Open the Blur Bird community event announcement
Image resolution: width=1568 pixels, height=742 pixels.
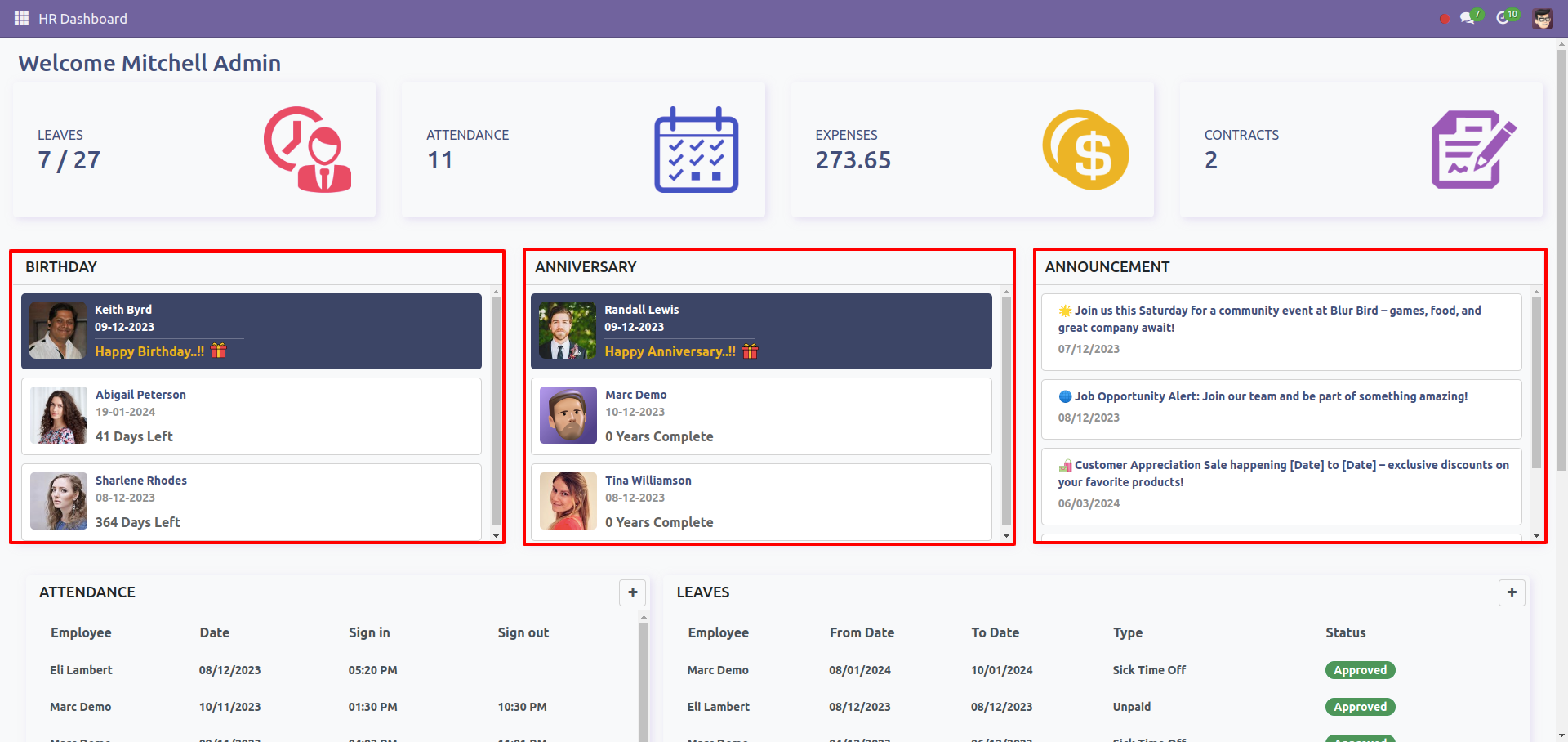coord(1281,332)
